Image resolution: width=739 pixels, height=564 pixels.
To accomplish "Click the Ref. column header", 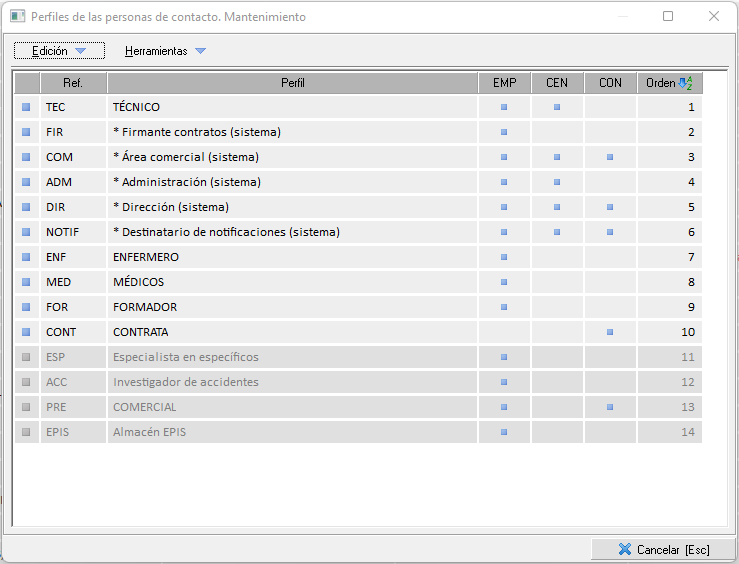I will pyautogui.click(x=73, y=83).
